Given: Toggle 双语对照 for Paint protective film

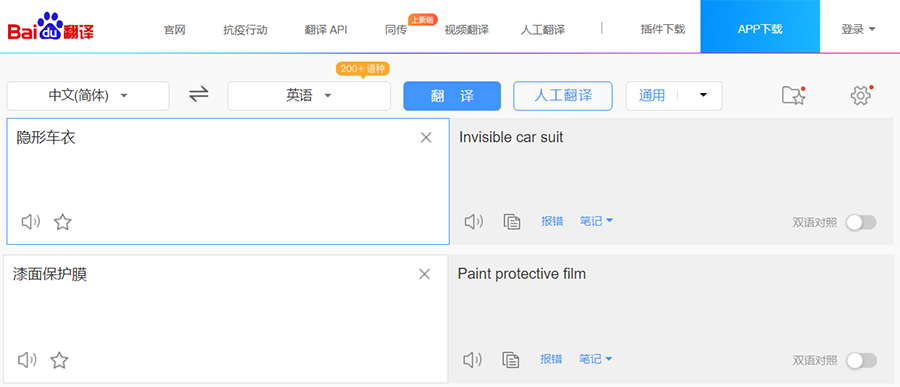Looking at the screenshot, I should tap(862, 361).
